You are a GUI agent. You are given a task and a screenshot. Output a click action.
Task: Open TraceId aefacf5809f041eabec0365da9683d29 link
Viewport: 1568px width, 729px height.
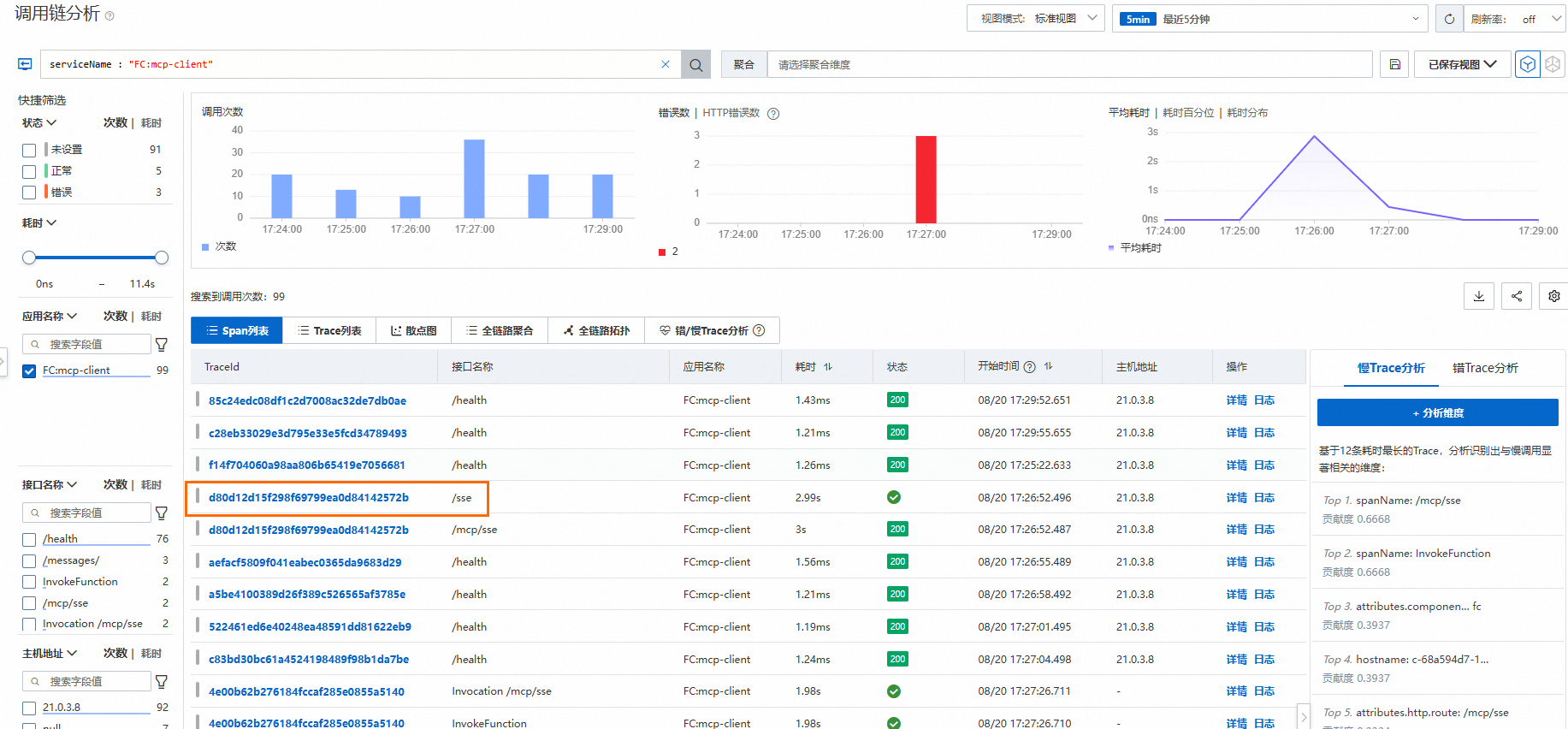[x=305, y=562]
